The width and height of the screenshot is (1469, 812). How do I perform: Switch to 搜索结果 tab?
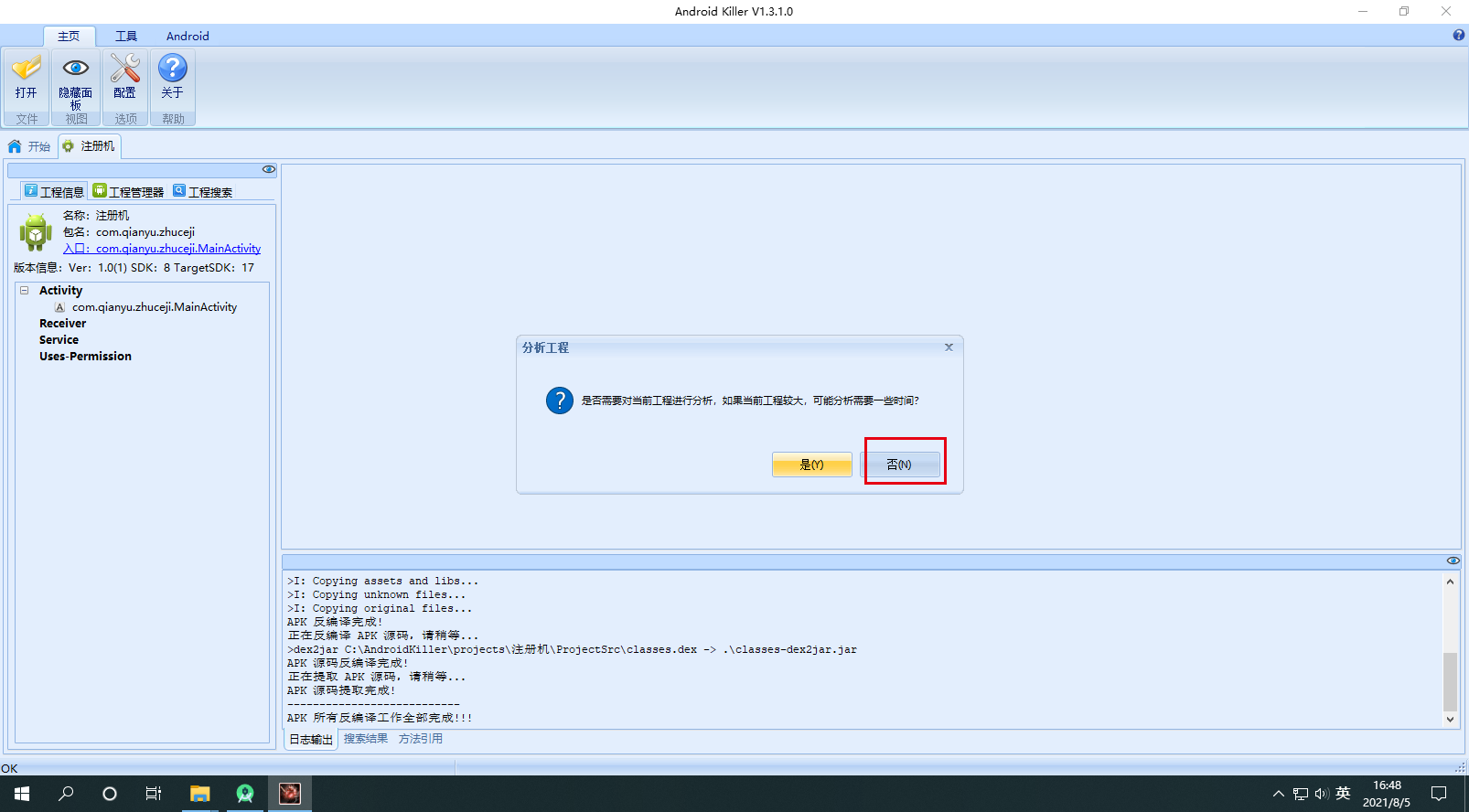tap(366, 739)
